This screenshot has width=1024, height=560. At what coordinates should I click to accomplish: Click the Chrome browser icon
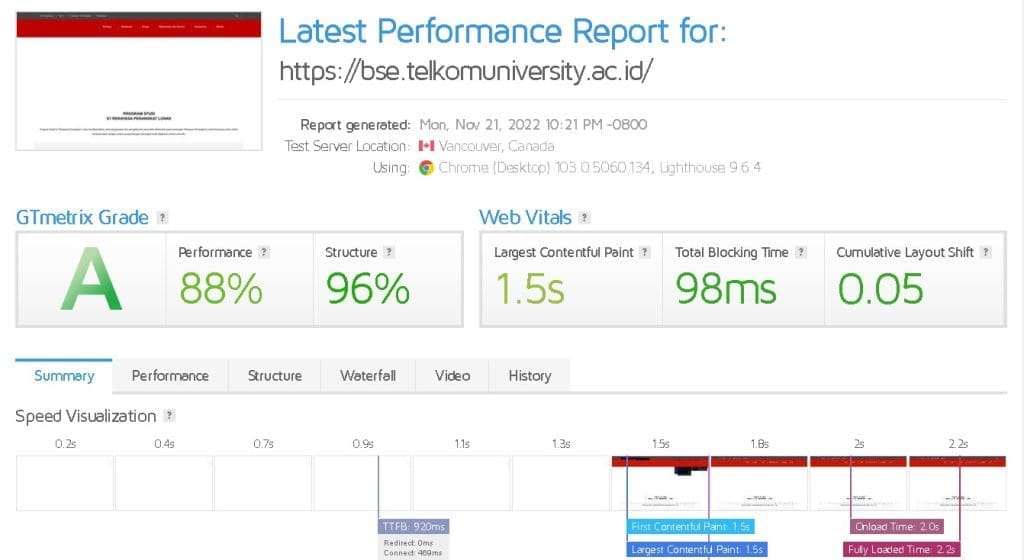coord(426,168)
